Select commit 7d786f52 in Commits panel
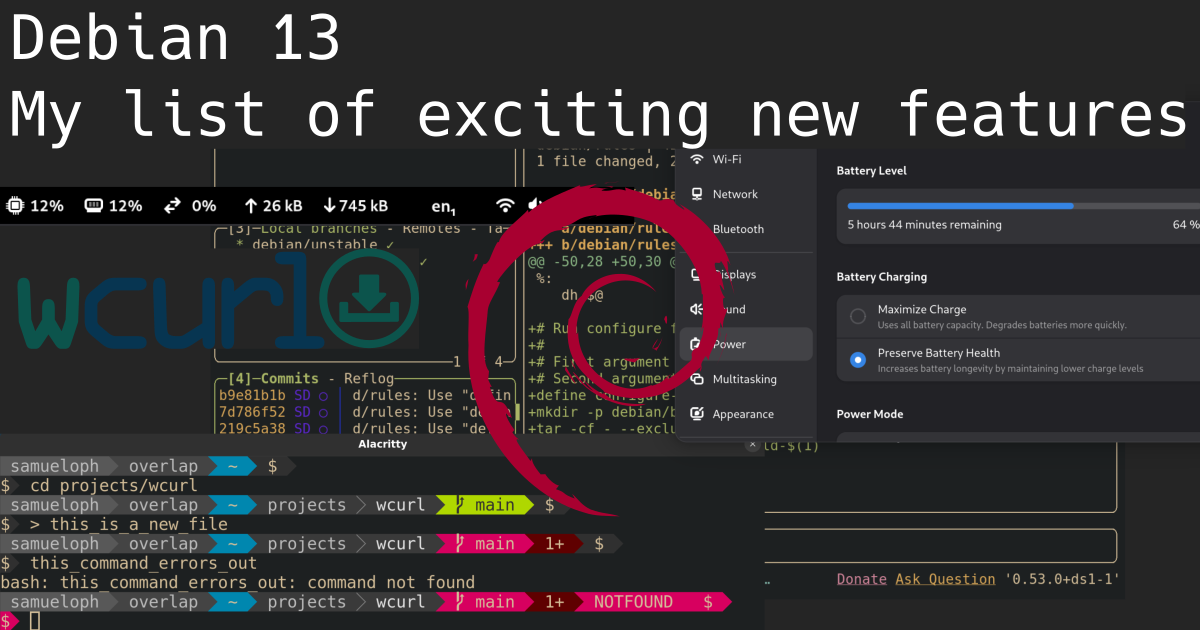This screenshot has width=1200, height=630. point(365,412)
